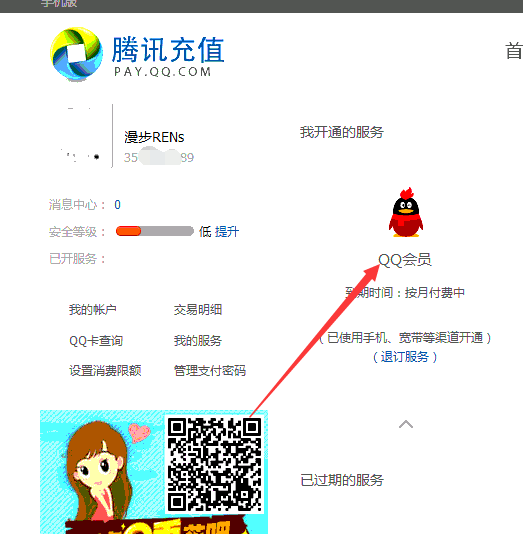The height and width of the screenshot is (534, 523).
Task: Open the 首 homepage menu item
Action: coord(514,51)
